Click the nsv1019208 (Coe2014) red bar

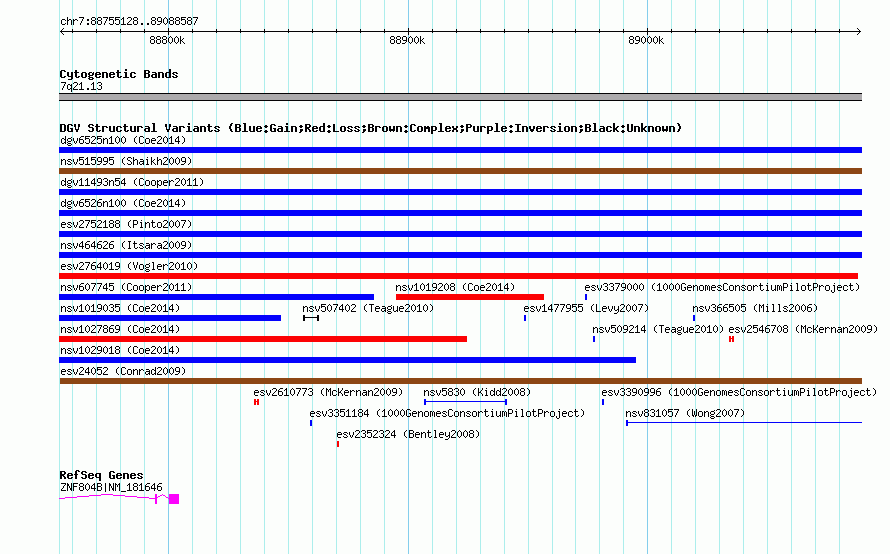point(470,297)
